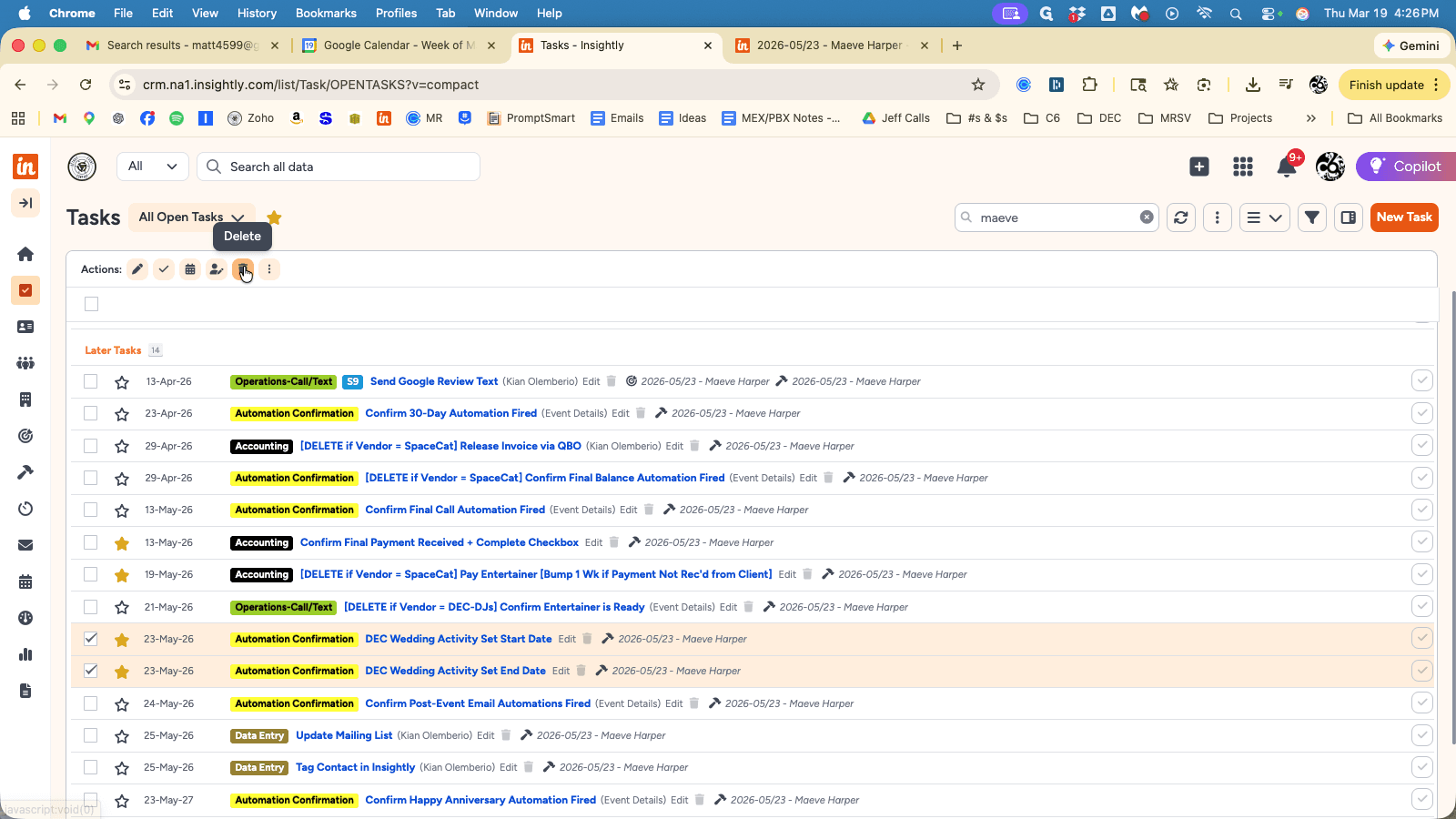The width and height of the screenshot is (1456, 819).
Task: Click the quick add plus icon
Action: click(x=1199, y=167)
